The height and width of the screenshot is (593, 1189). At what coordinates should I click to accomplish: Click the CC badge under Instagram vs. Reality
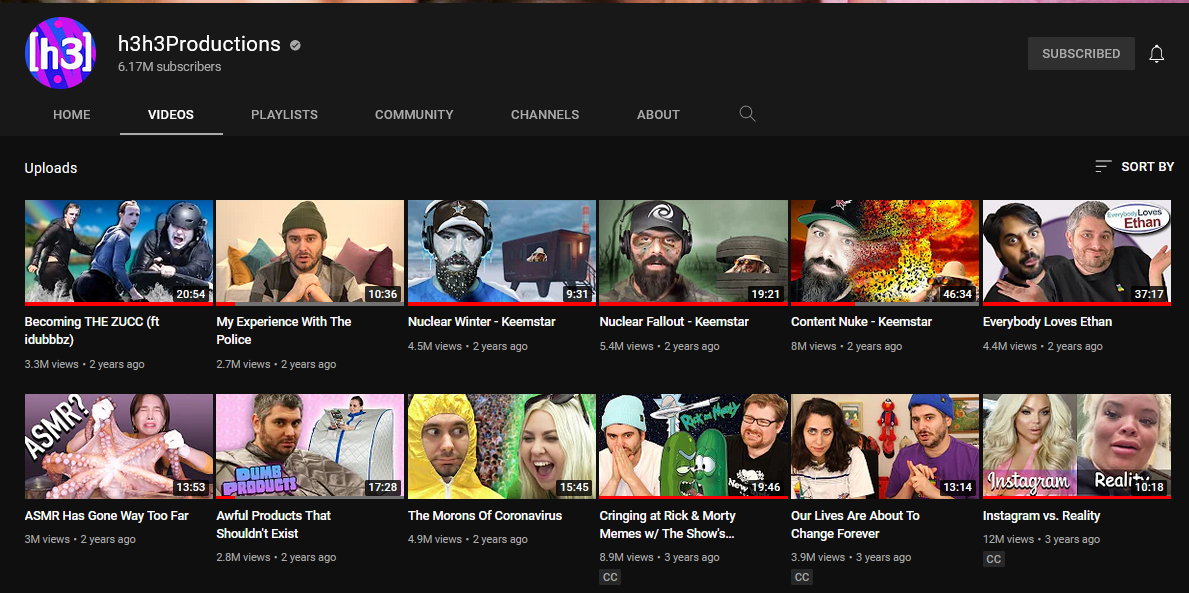click(x=993, y=560)
